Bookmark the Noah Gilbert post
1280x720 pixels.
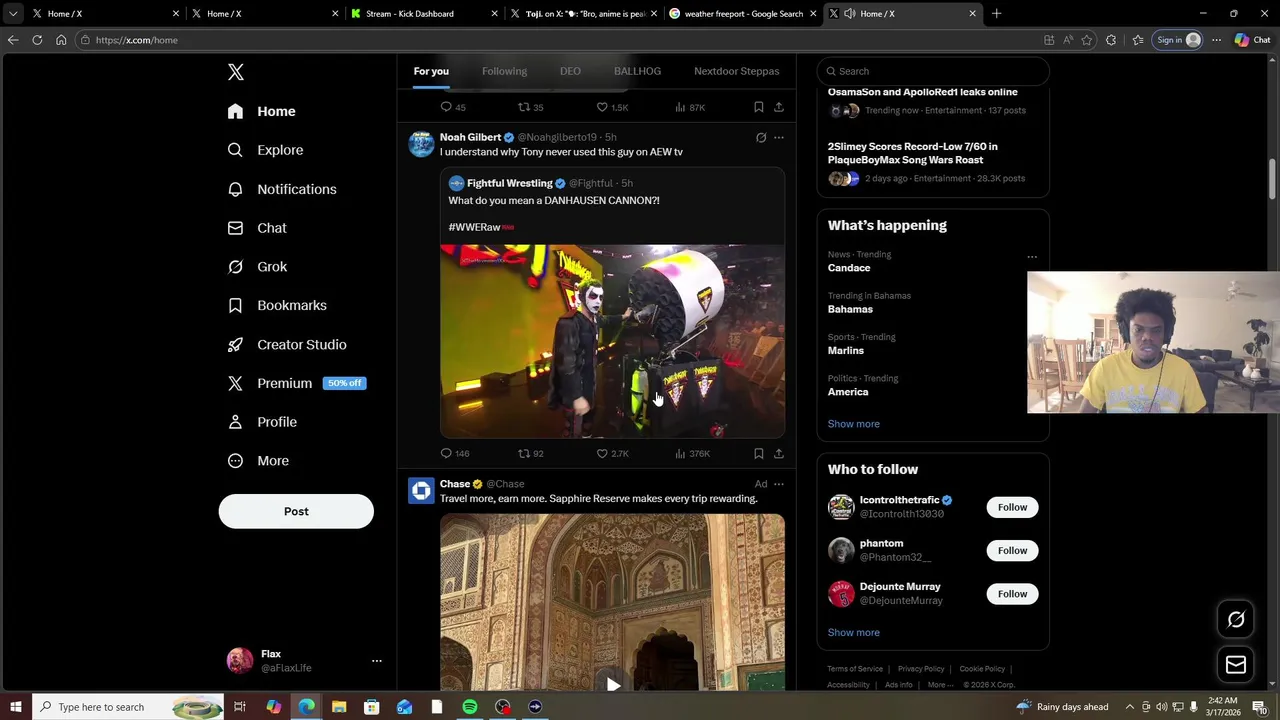(759, 454)
